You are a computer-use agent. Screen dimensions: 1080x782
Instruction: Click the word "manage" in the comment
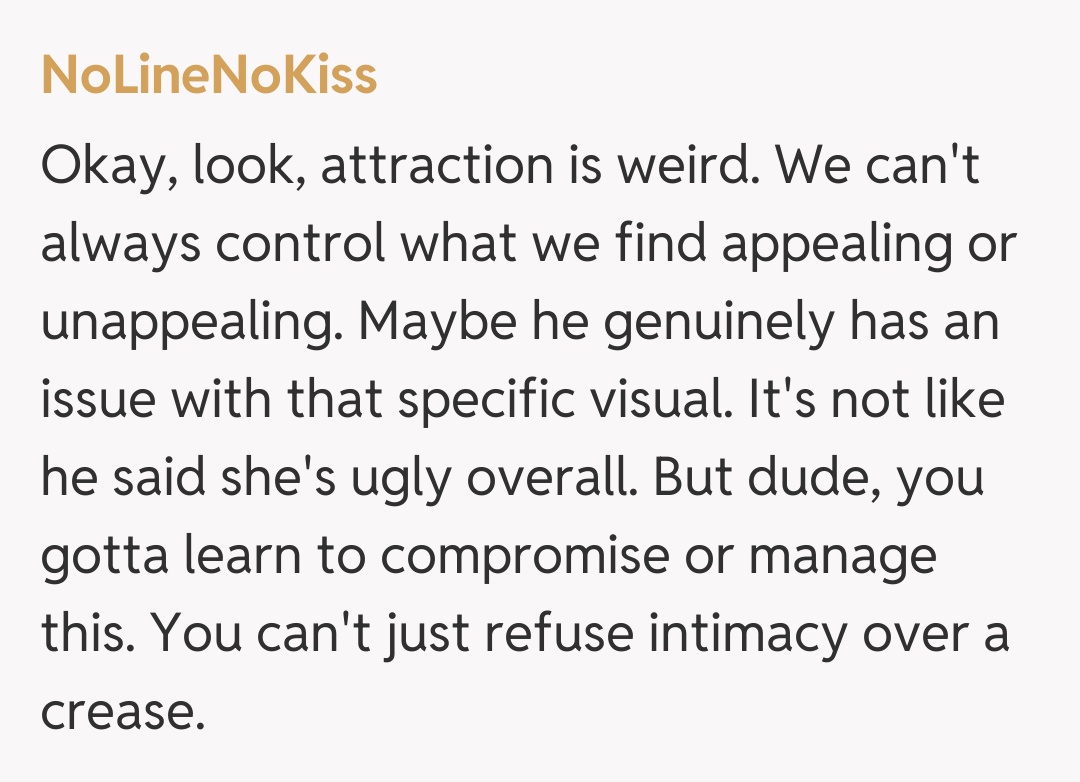pyautogui.click(x=843, y=557)
